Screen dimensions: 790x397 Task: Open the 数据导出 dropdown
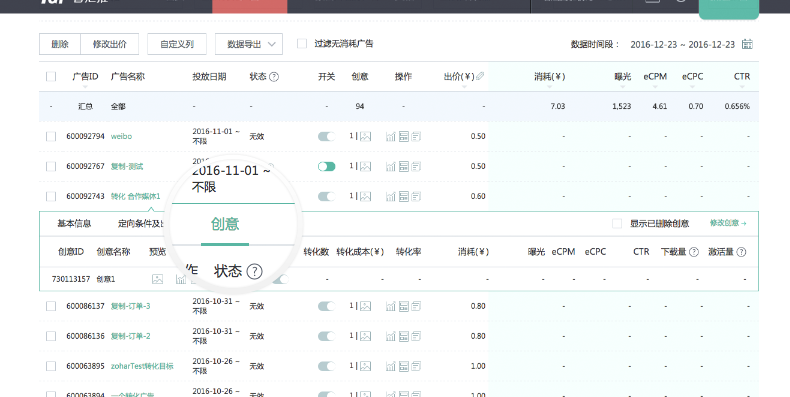point(249,44)
